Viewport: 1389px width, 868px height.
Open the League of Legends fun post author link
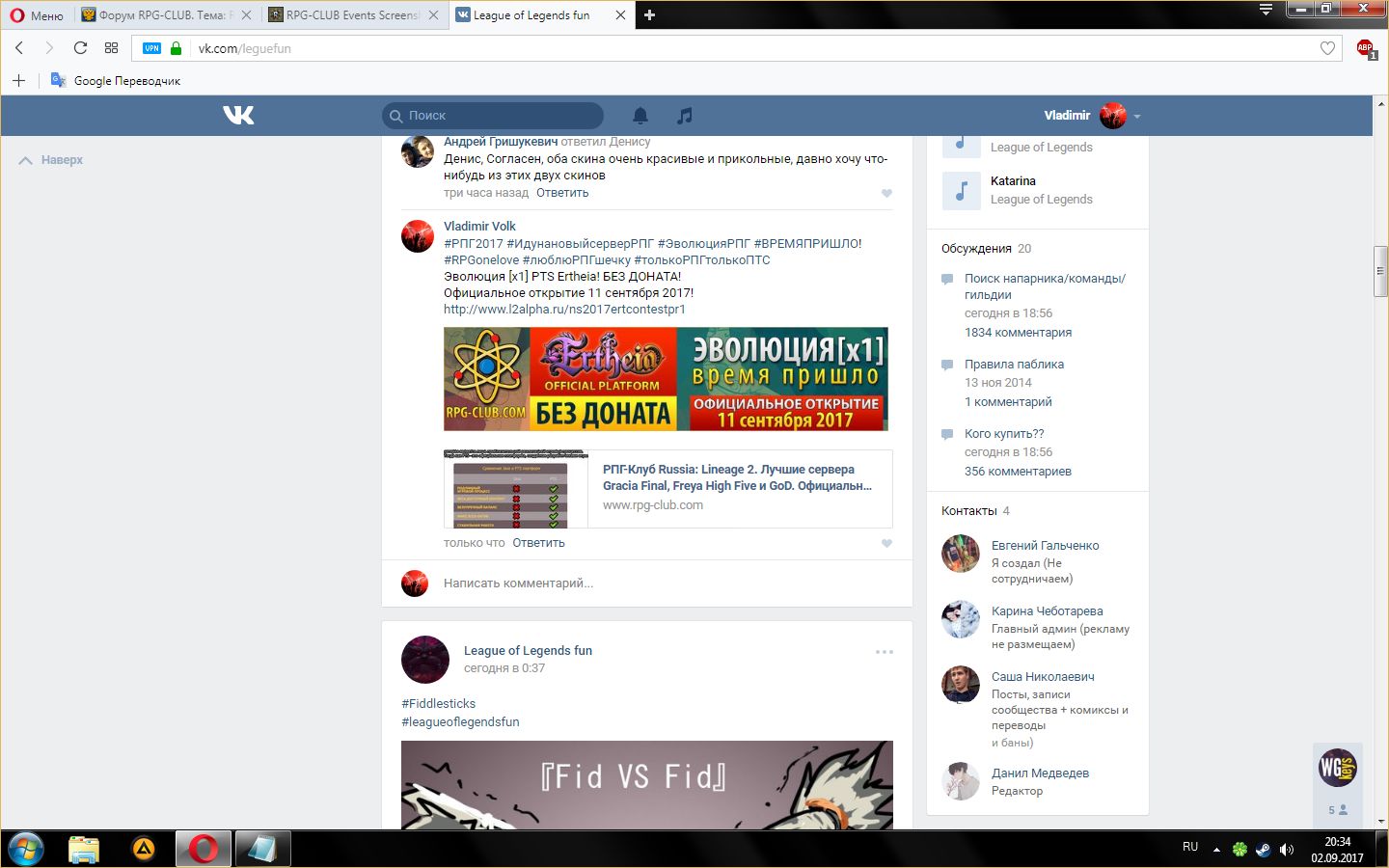(x=528, y=651)
